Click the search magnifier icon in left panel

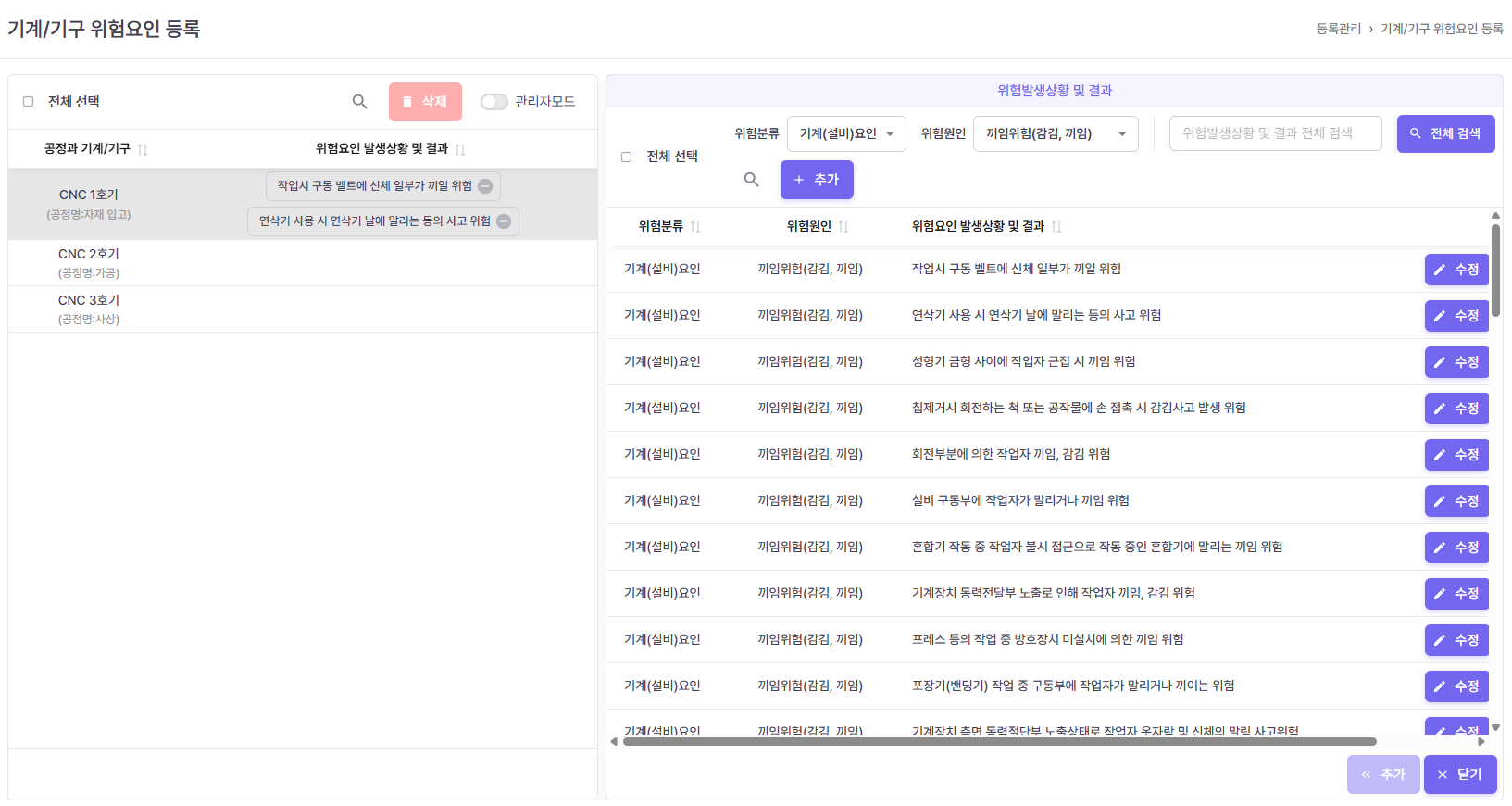click(359, 102)
